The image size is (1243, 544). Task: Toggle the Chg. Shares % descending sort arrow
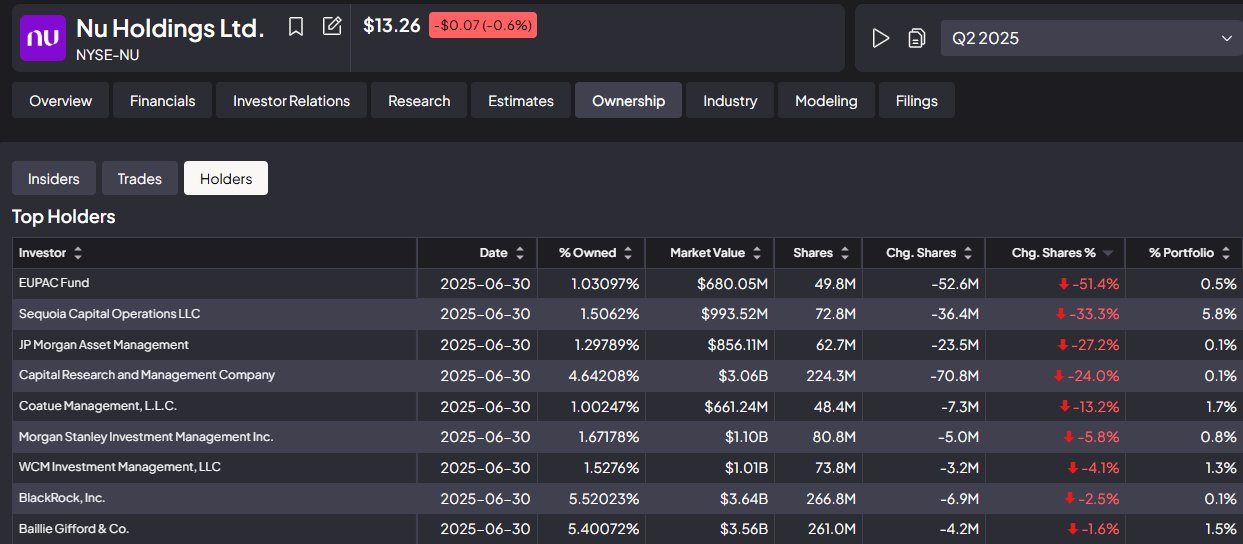[x=1107, y=253]
